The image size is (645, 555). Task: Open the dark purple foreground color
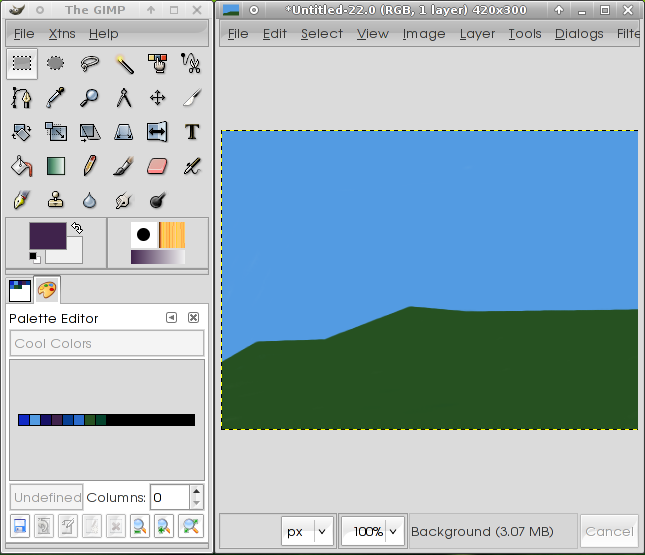(x=48, y=236)
